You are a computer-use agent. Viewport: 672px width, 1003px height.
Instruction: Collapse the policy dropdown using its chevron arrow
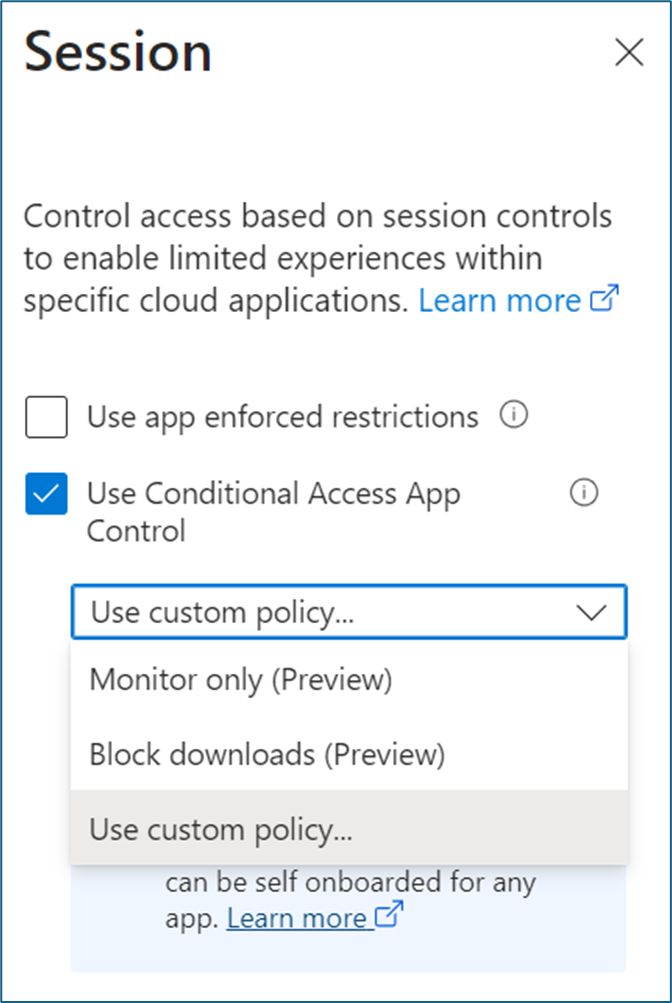pos(592,612)
